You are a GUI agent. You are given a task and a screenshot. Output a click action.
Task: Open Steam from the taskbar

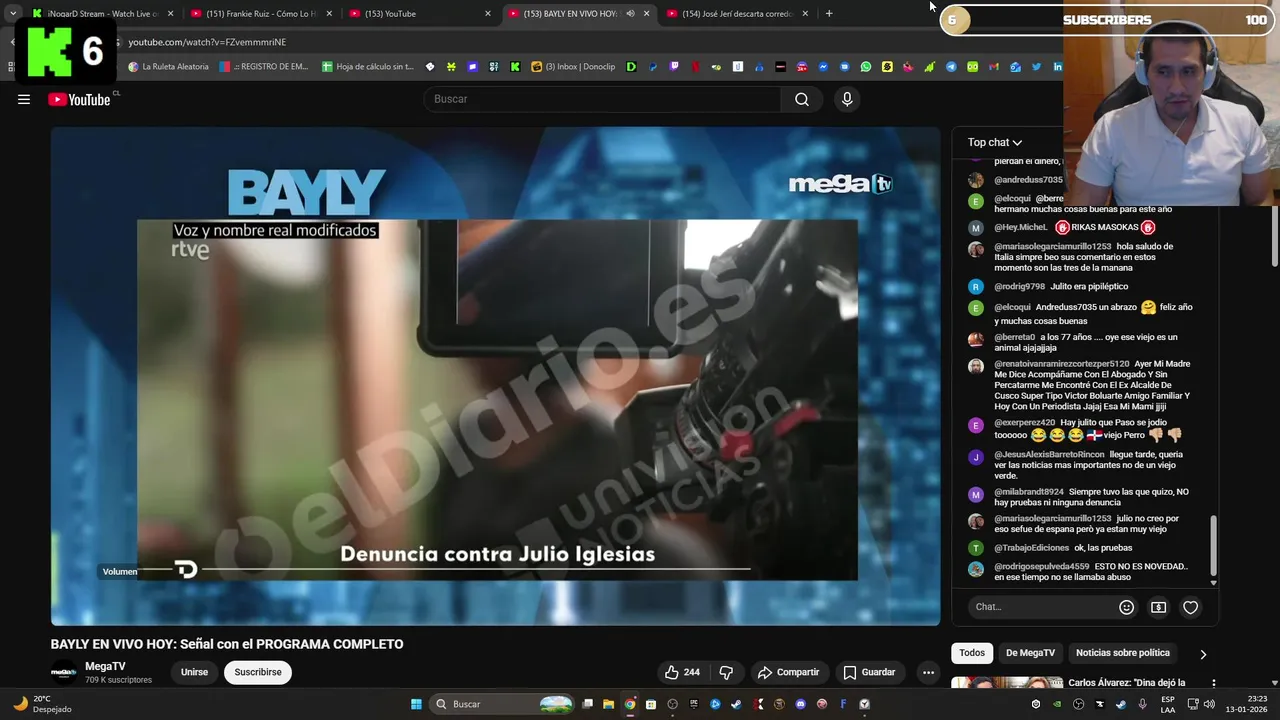point(736,704)
